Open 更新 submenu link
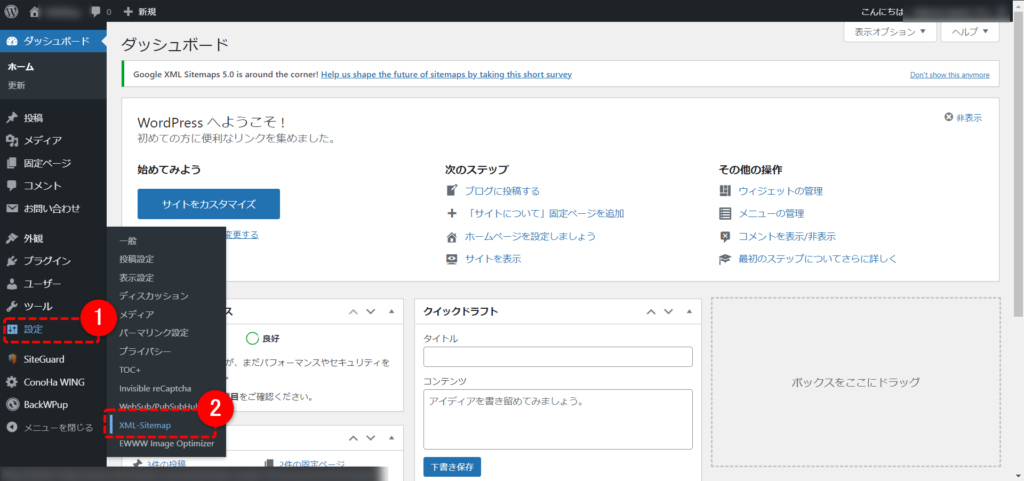Viewport: 1024px width, 481px height. (x=16, y=85)
